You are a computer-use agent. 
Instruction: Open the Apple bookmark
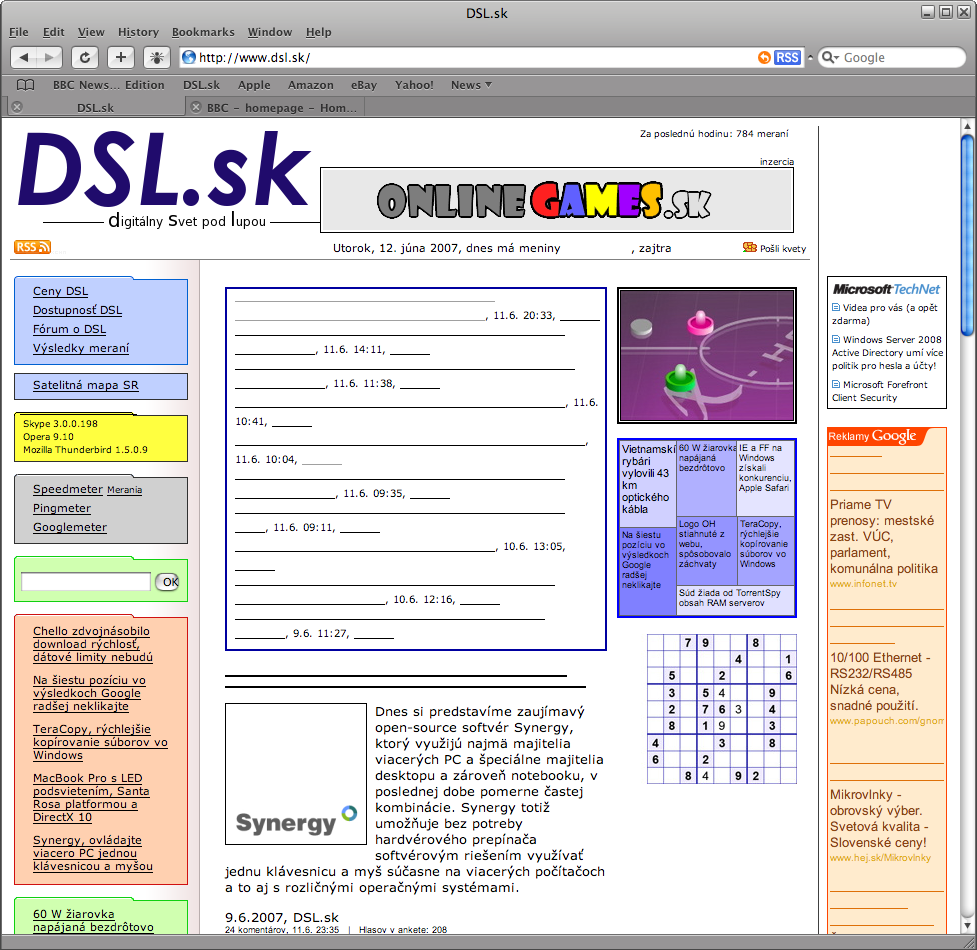coord(254,85)
